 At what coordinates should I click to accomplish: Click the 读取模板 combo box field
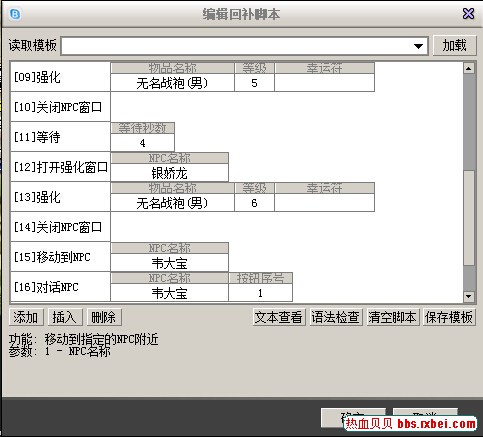(x=244, y=46)
